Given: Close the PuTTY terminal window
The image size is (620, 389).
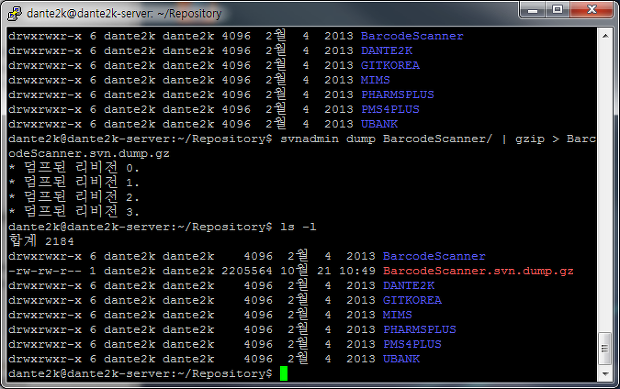Looking at the screenshot, I should [592, 10].
